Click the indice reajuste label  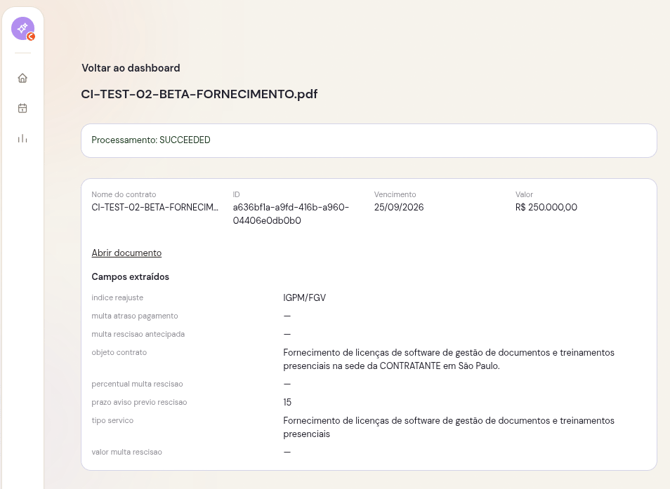[118, 298]
